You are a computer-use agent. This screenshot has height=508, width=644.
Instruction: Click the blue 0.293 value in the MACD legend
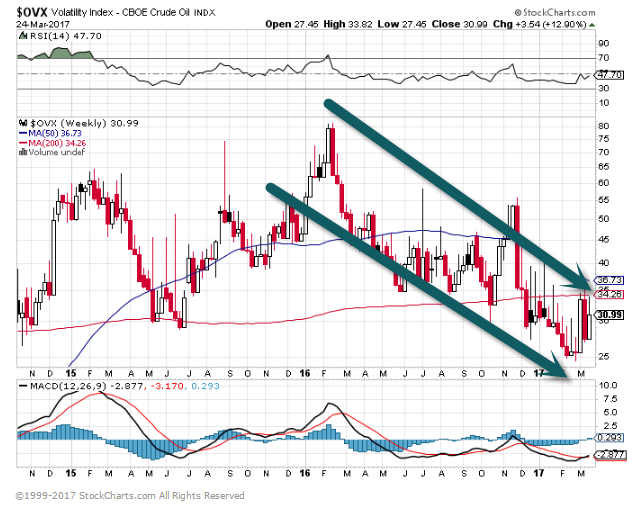[205, 386]
